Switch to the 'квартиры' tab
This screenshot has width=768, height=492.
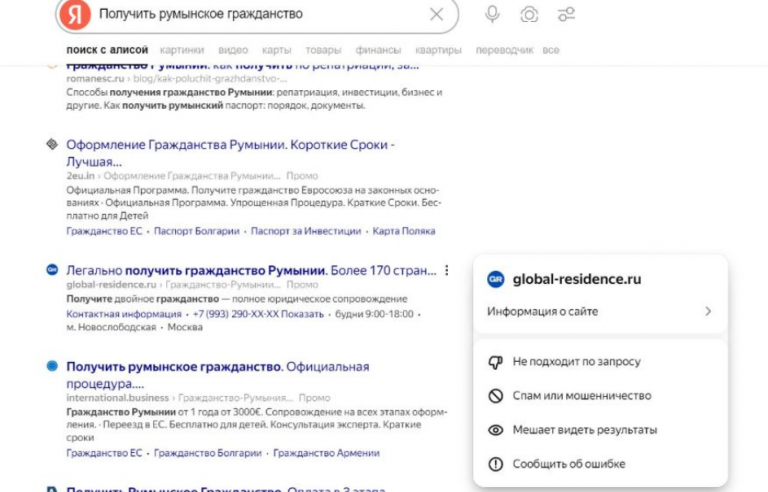tap(438, 50)
